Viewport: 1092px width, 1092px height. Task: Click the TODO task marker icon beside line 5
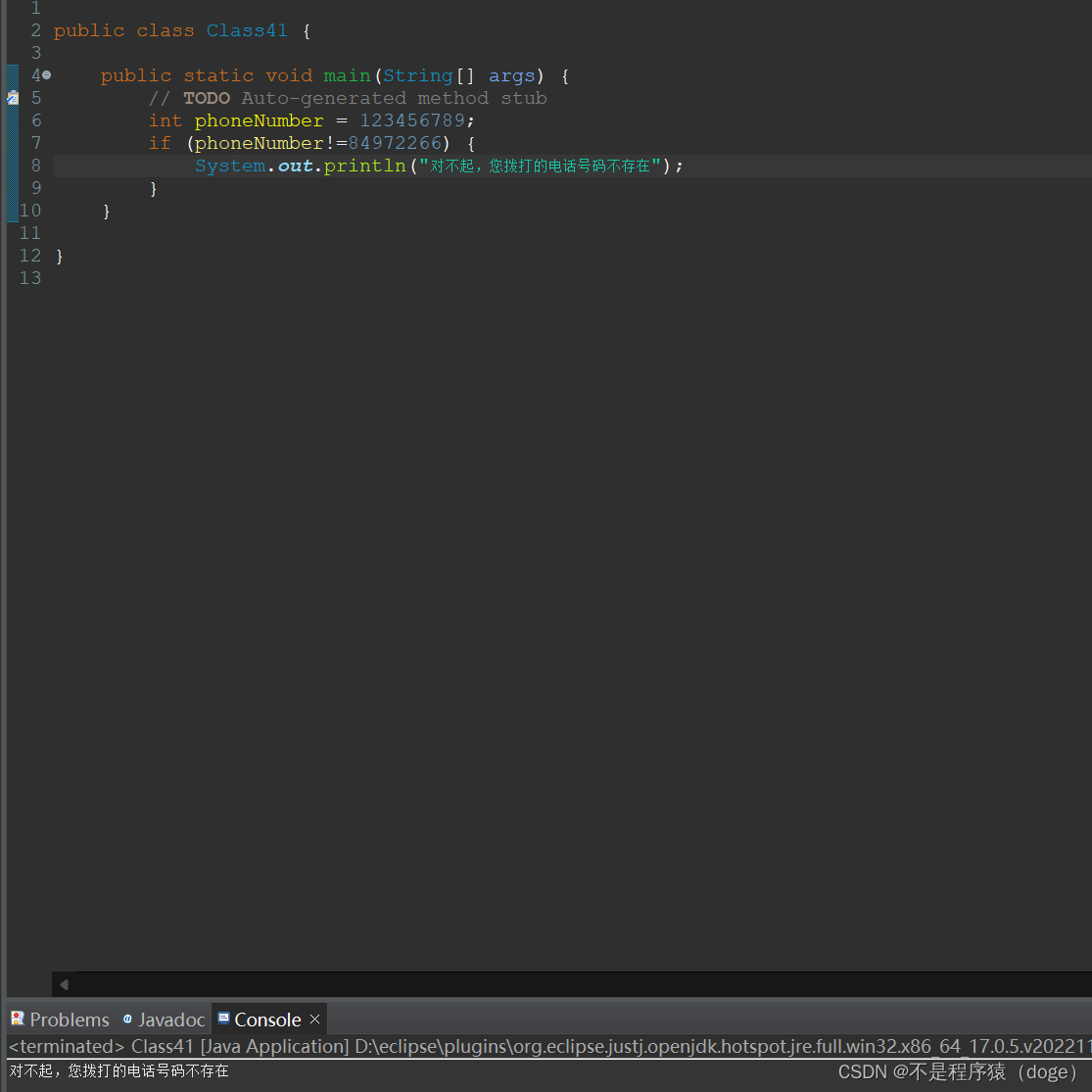pyautogui.click(x=13, y=98)
